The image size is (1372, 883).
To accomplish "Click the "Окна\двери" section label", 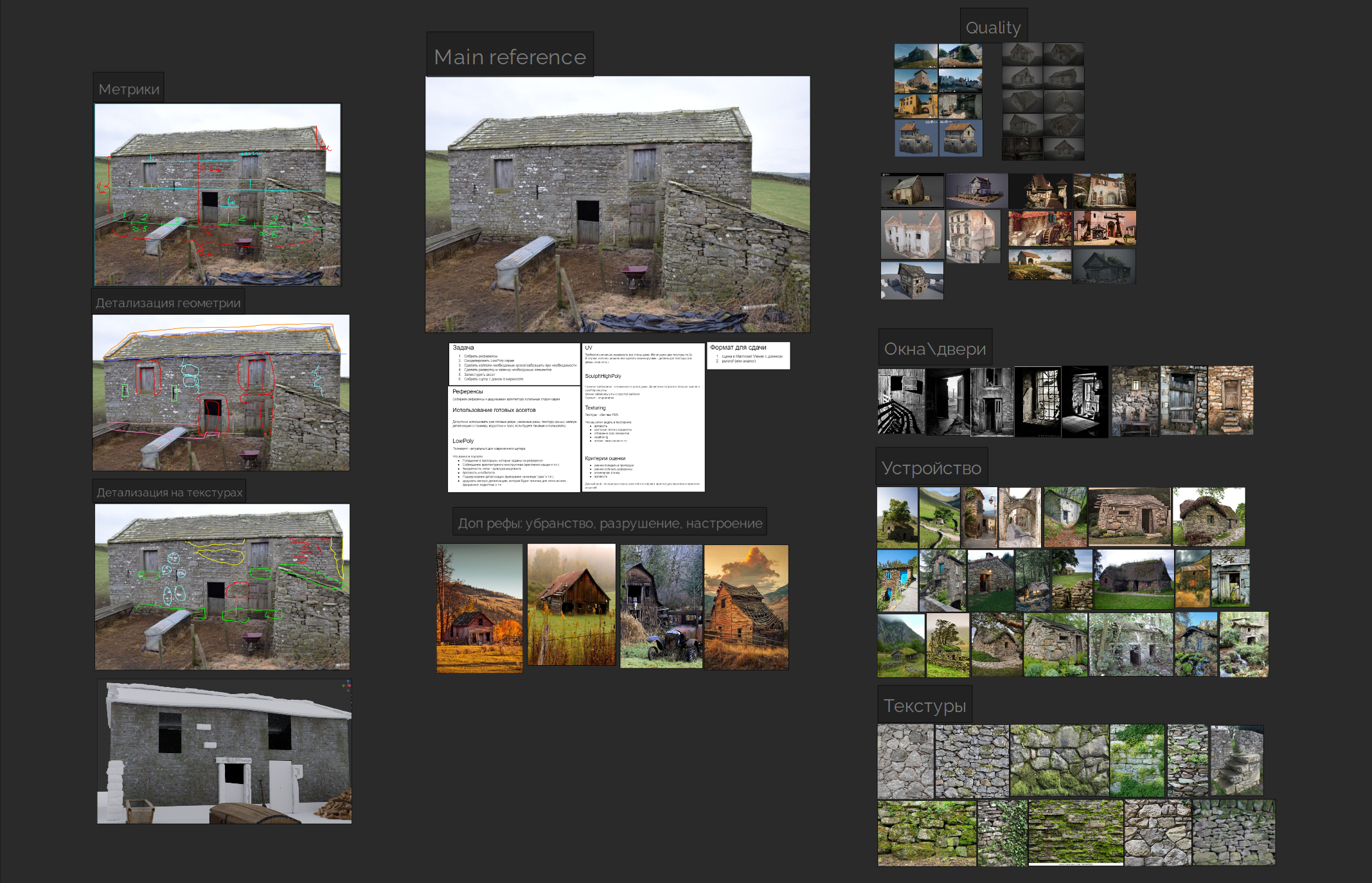I will pos(934,348).
